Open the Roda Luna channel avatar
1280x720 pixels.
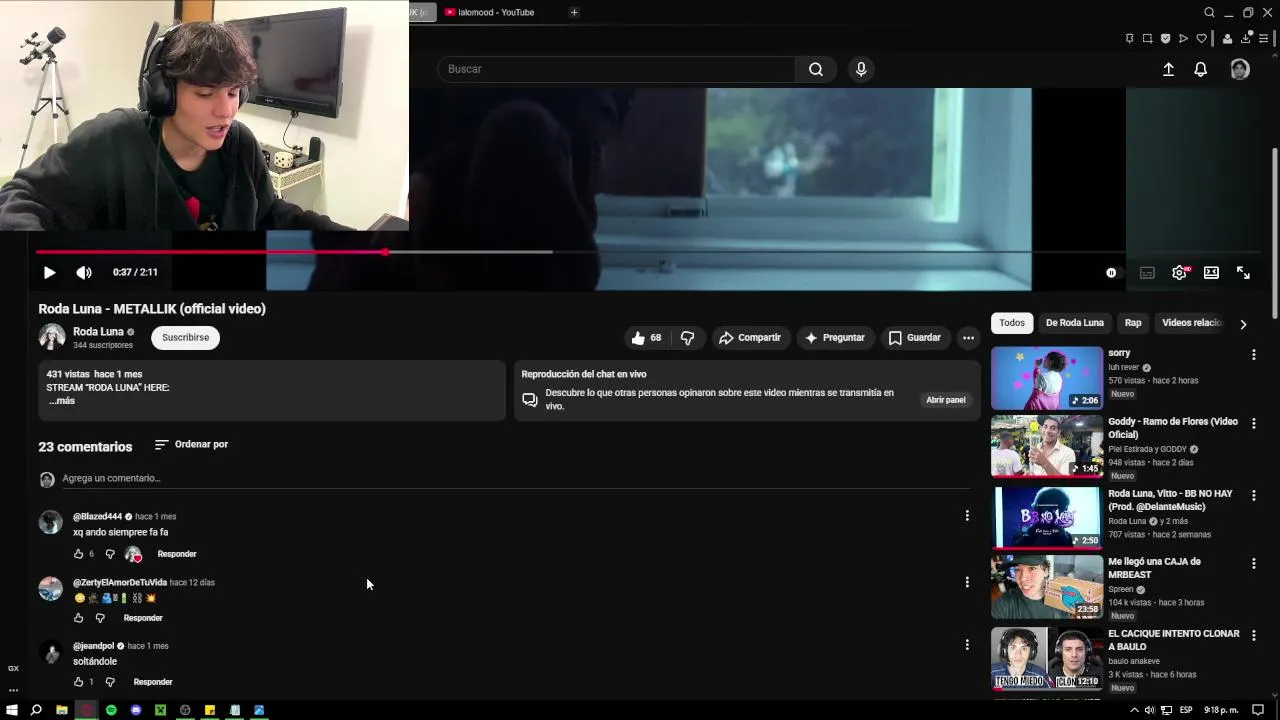[x=52, y=337]
